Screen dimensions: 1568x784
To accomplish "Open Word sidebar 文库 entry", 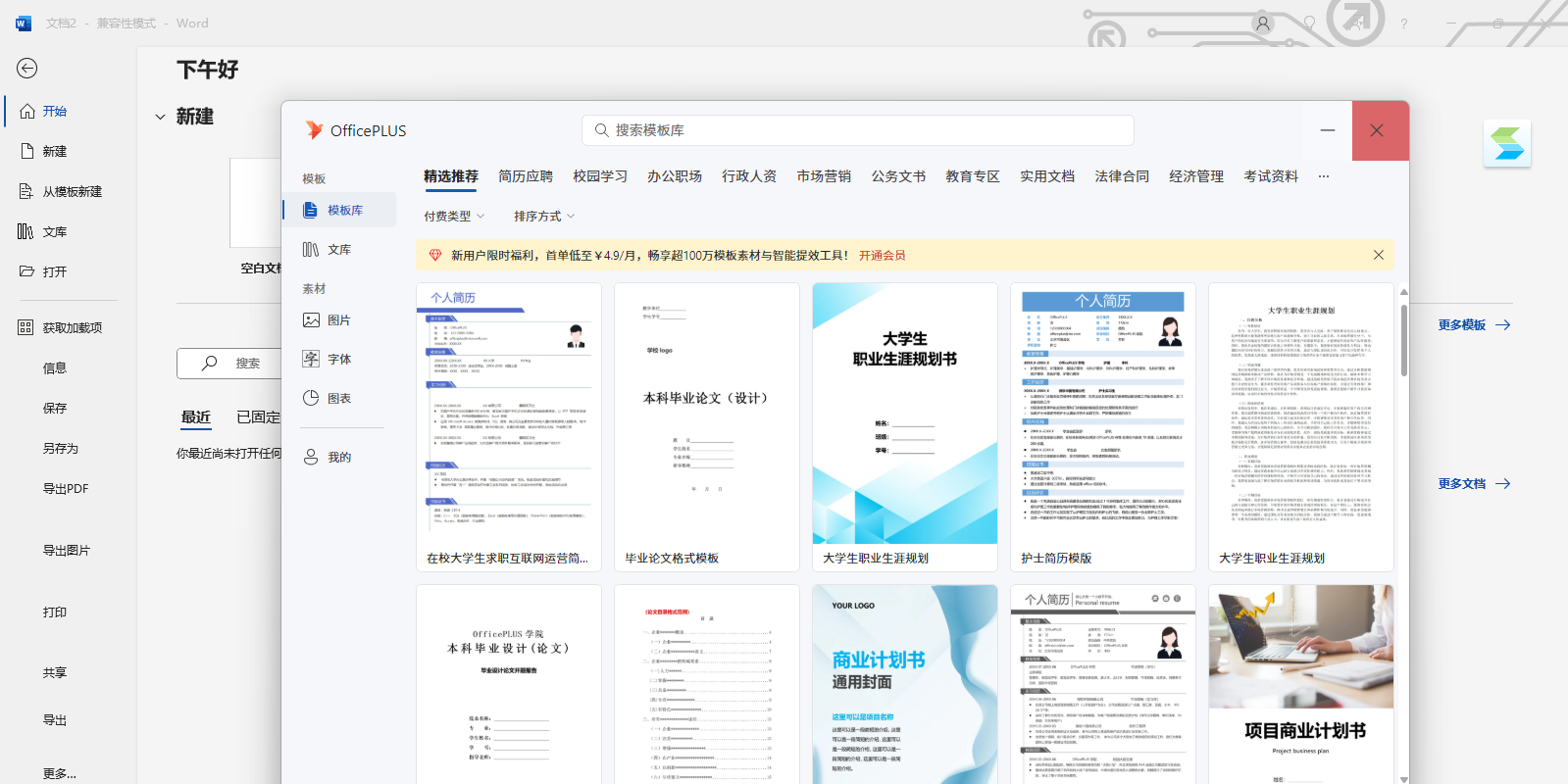I will 55,231.
